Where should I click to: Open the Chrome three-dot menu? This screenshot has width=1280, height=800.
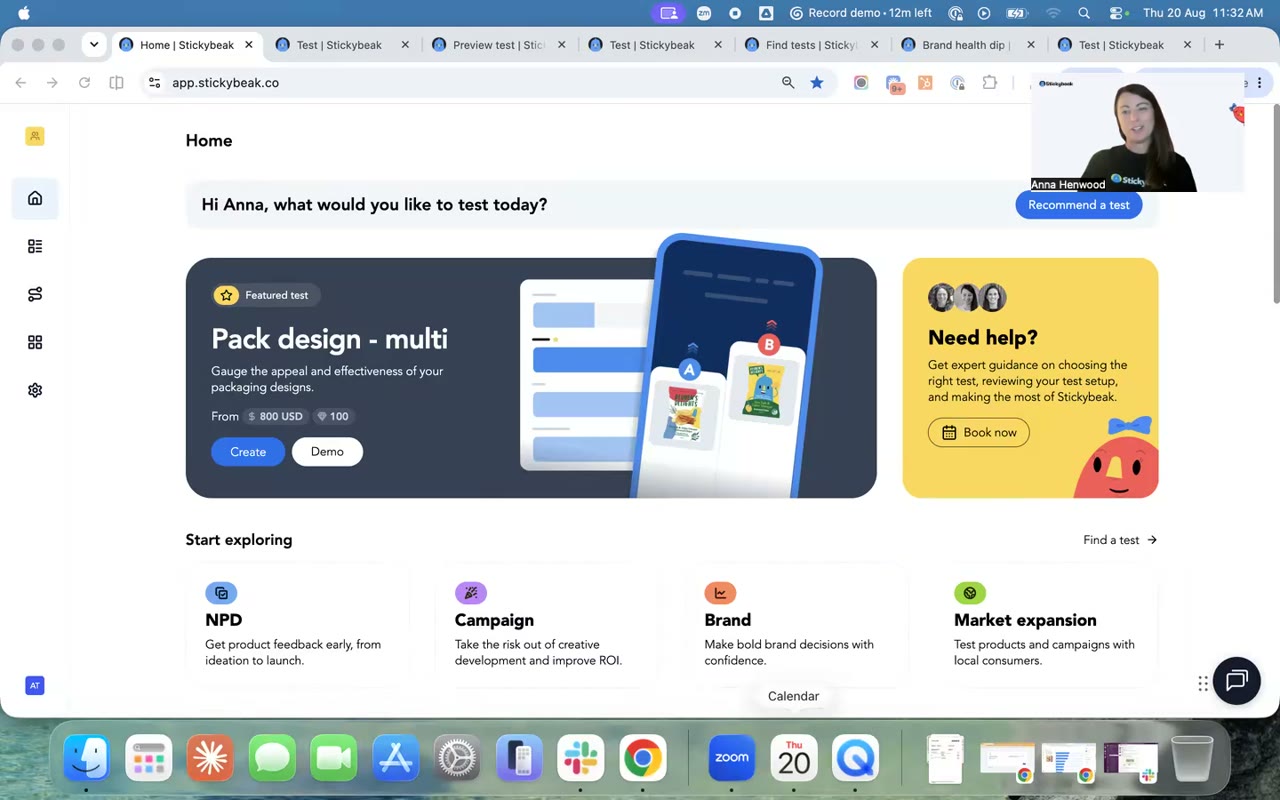tap(1260, 83)
